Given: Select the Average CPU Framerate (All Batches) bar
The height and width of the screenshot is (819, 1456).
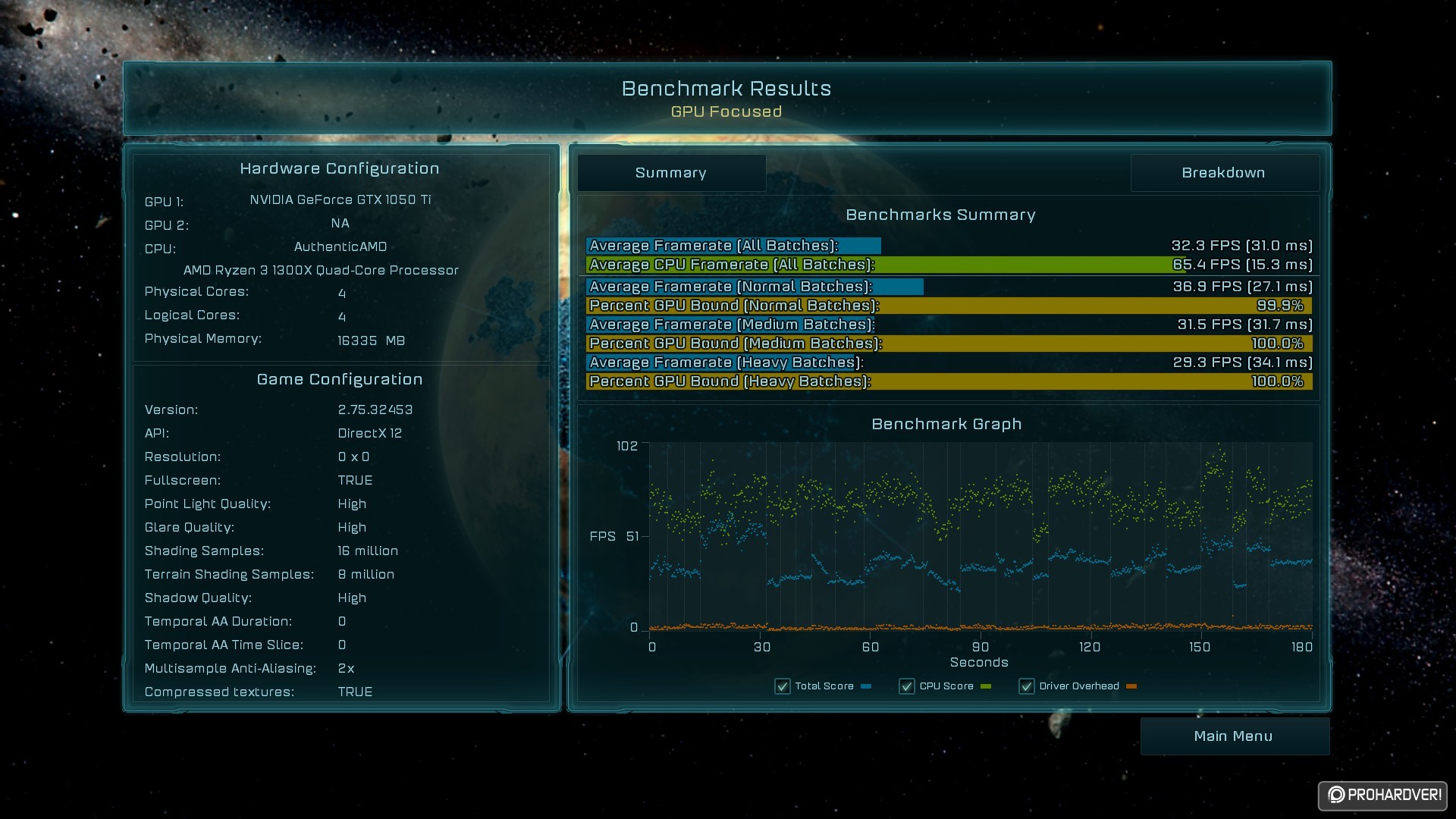Looking at the screenshot, I should [886, 265].
